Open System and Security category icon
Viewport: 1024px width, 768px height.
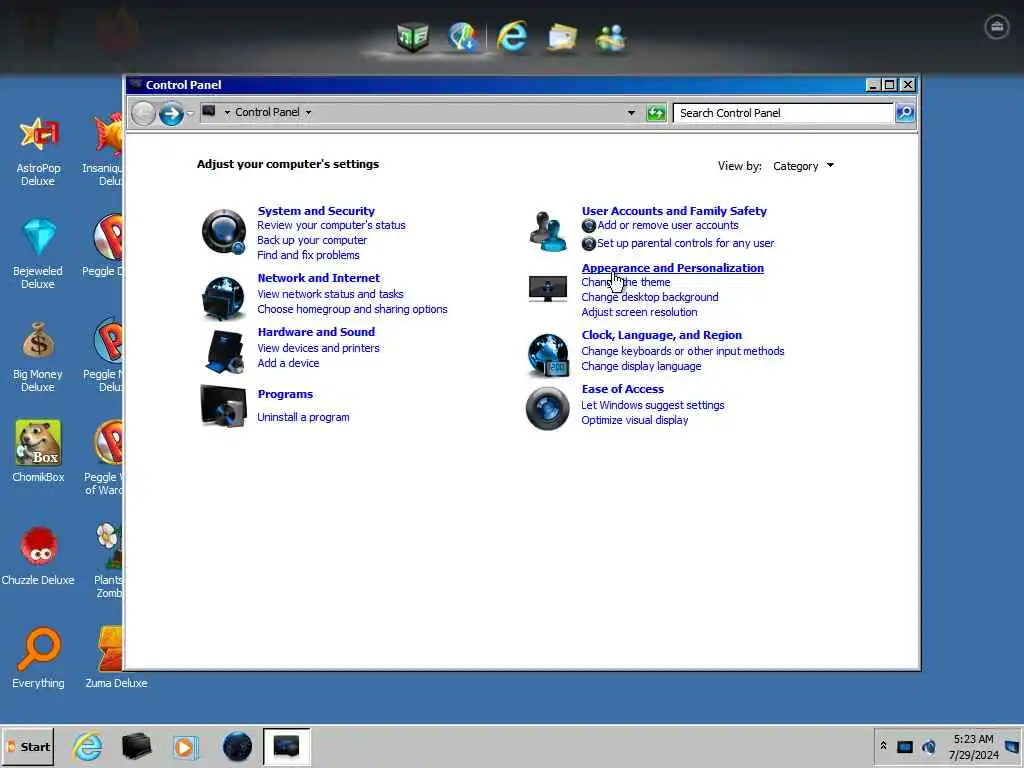(223, 231)
